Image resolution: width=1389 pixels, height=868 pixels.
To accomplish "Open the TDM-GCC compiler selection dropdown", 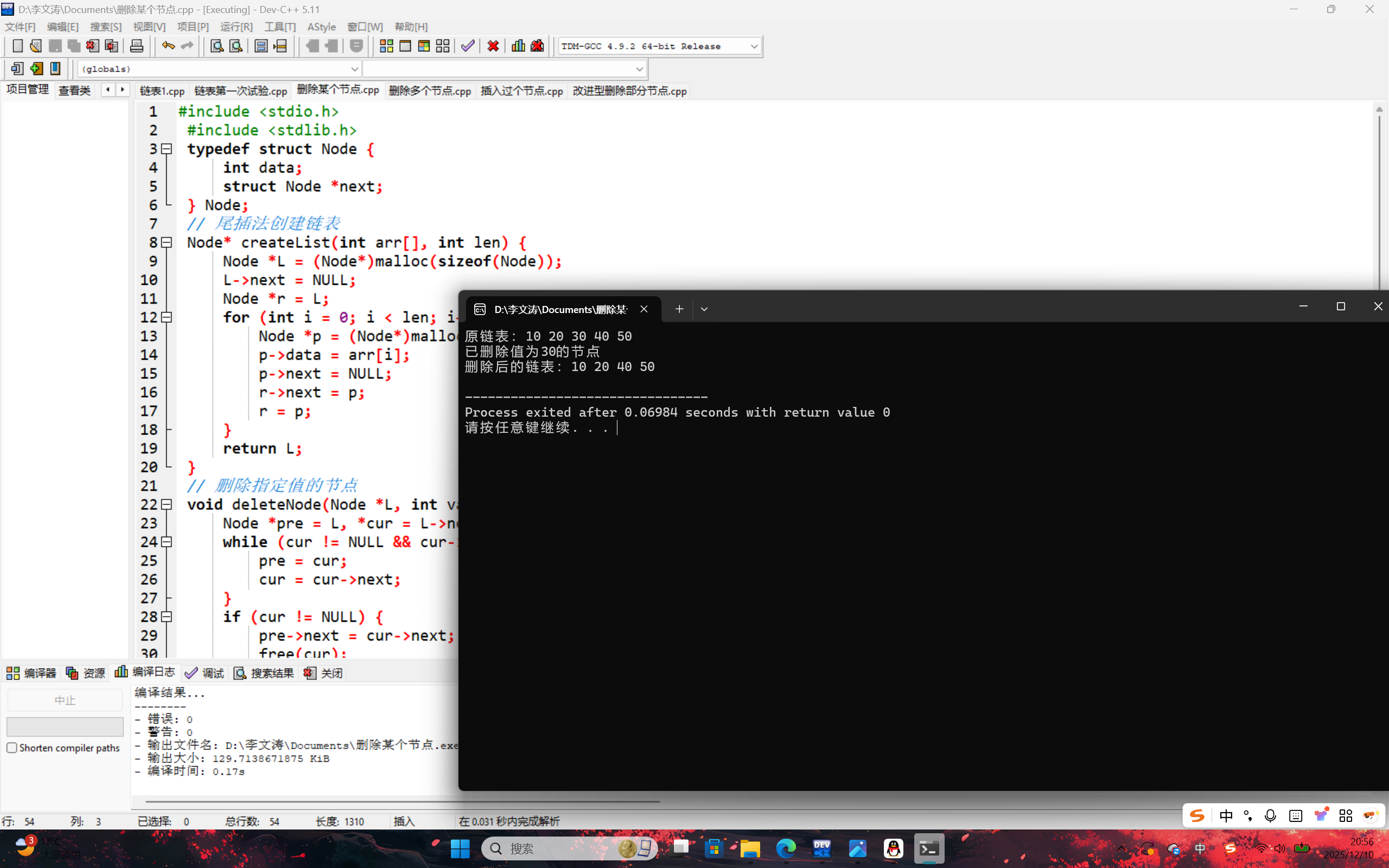I will pos(754,47).
